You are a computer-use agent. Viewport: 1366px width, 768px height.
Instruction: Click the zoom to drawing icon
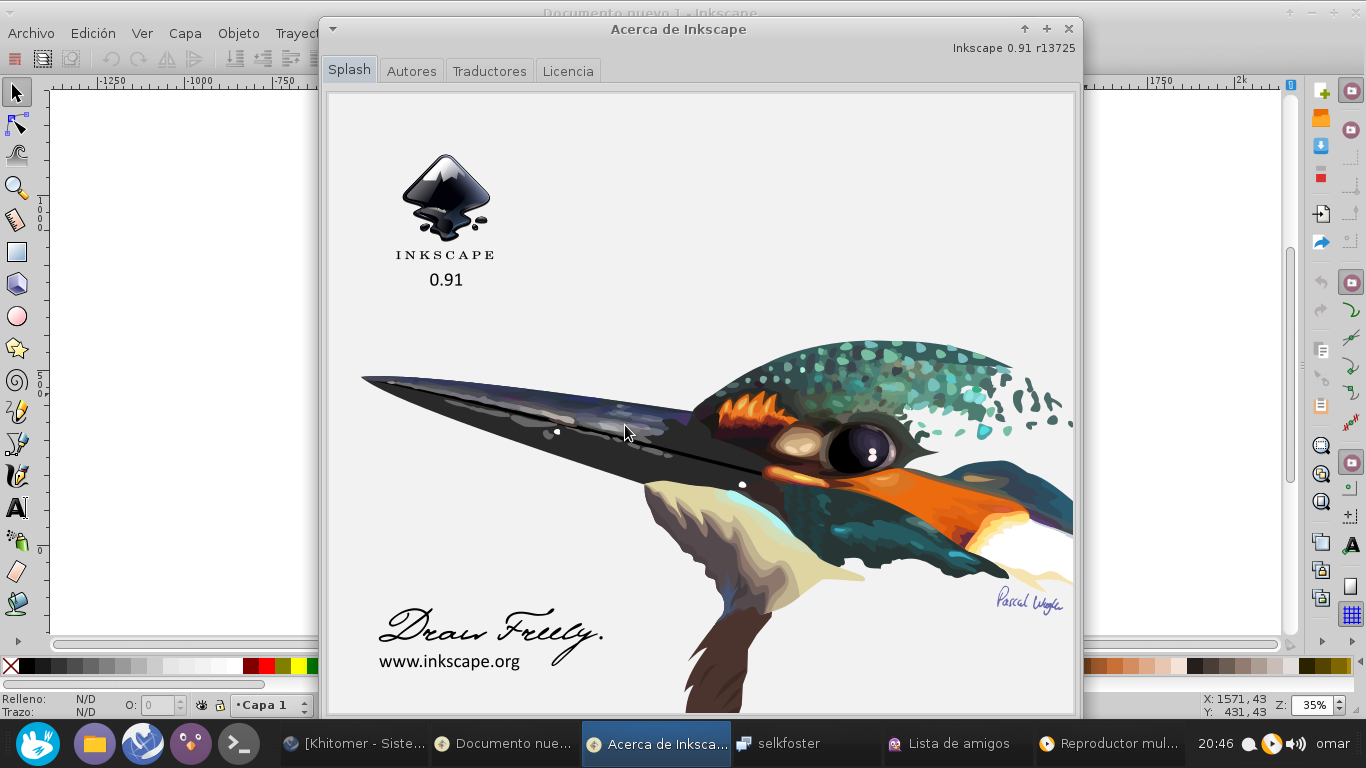tap(1321, 474)
